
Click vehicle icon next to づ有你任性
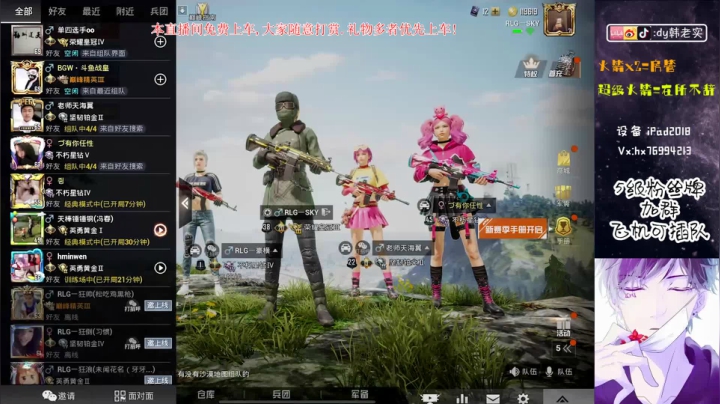[424, 205]
